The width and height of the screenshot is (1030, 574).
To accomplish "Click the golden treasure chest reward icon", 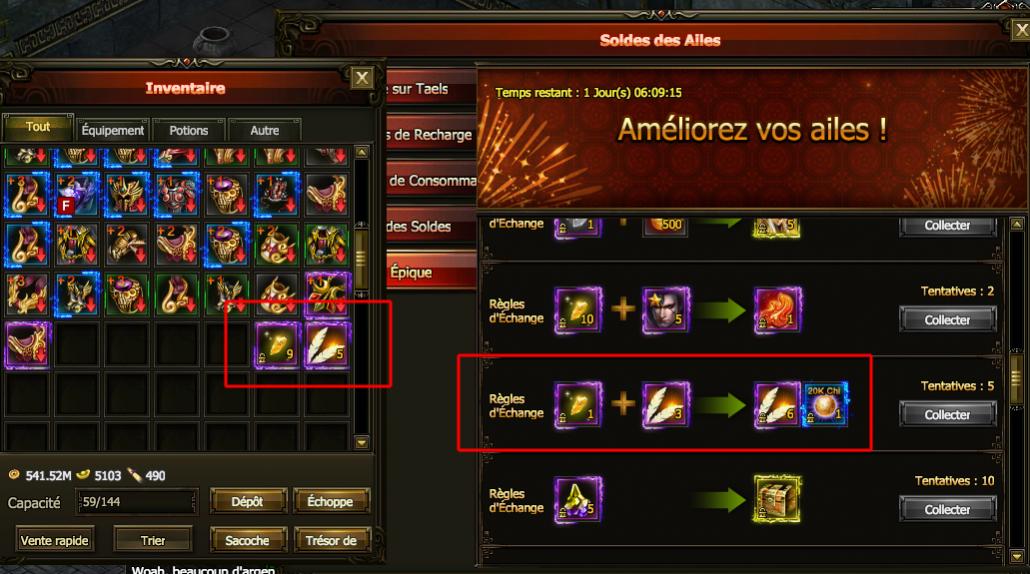I will coord(776,499).
